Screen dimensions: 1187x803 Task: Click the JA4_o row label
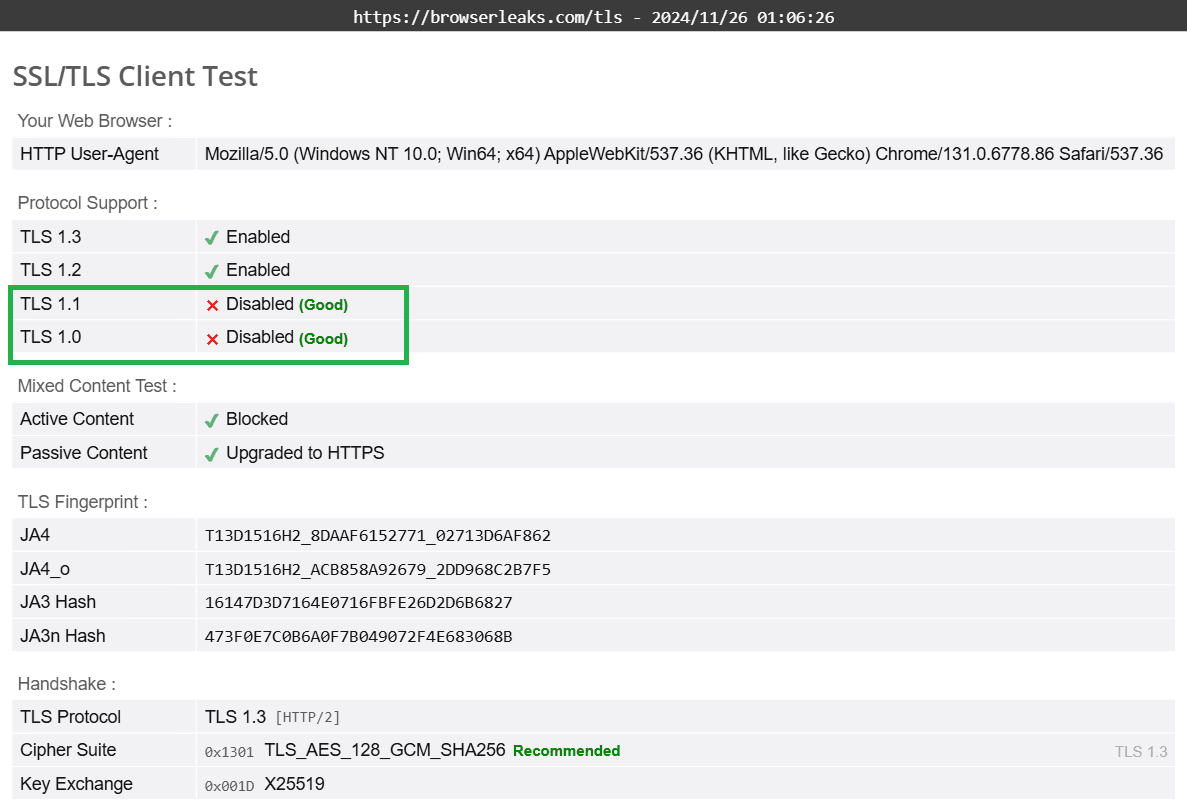tap(45, 569)
